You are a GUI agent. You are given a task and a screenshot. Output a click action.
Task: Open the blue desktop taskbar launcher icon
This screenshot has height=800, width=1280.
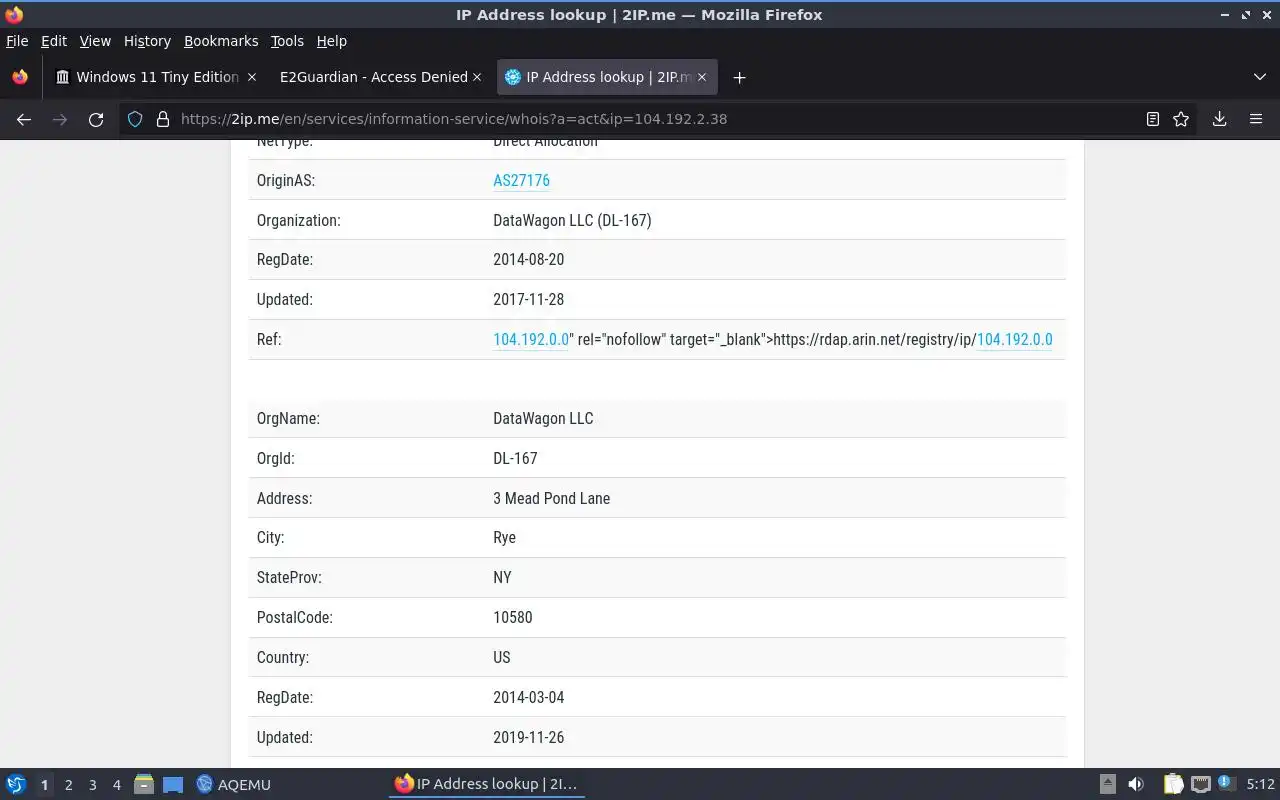[x=173, y=784]
